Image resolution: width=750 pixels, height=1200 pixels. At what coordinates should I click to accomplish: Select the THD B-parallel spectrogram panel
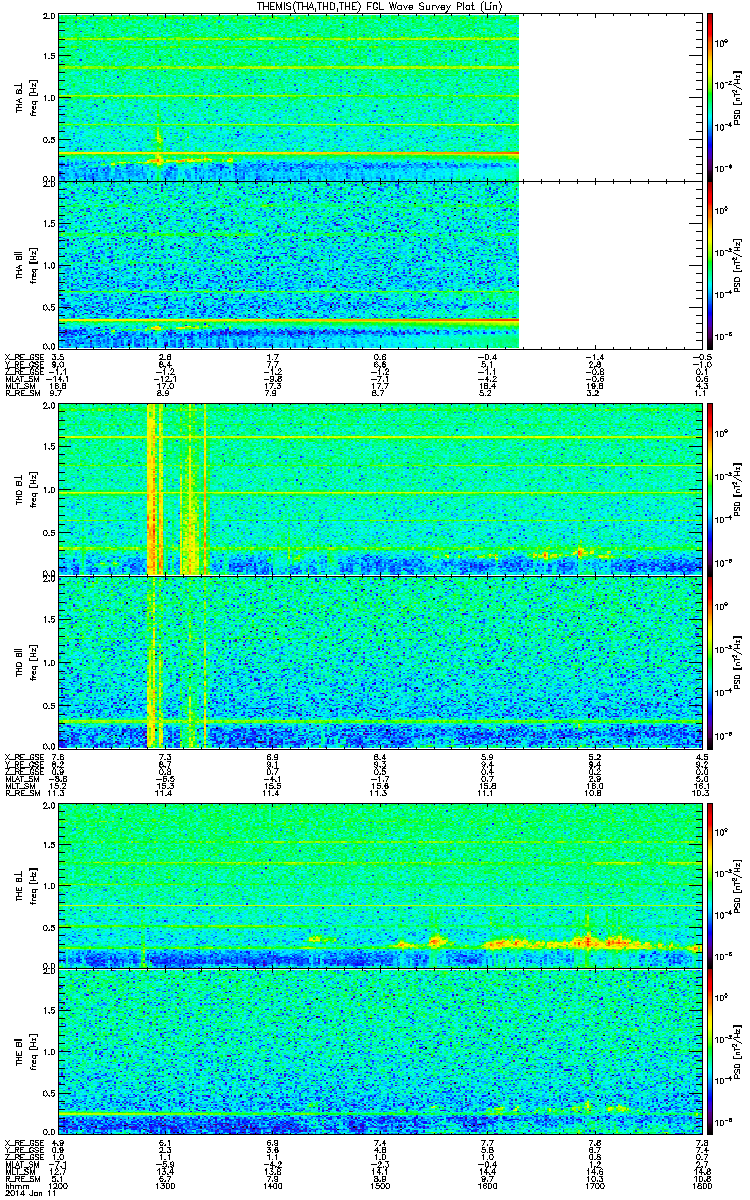tap(380, 661)
